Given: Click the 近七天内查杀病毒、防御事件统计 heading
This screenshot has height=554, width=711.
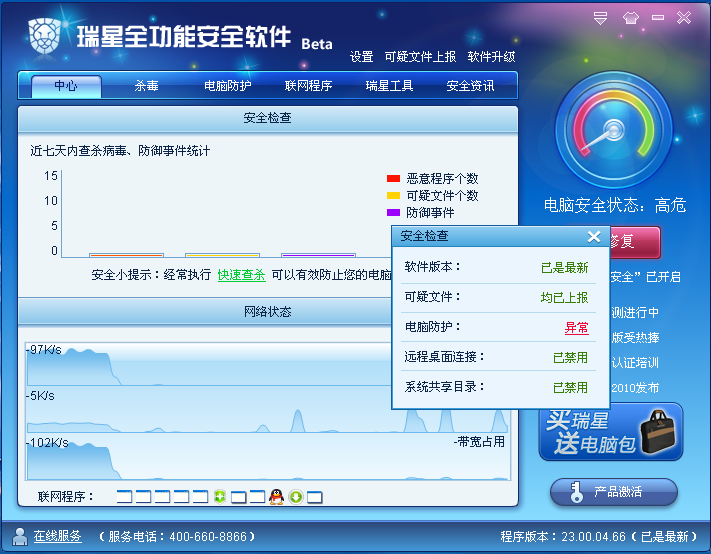Looking at the screenshot, I should click(120, 151).
